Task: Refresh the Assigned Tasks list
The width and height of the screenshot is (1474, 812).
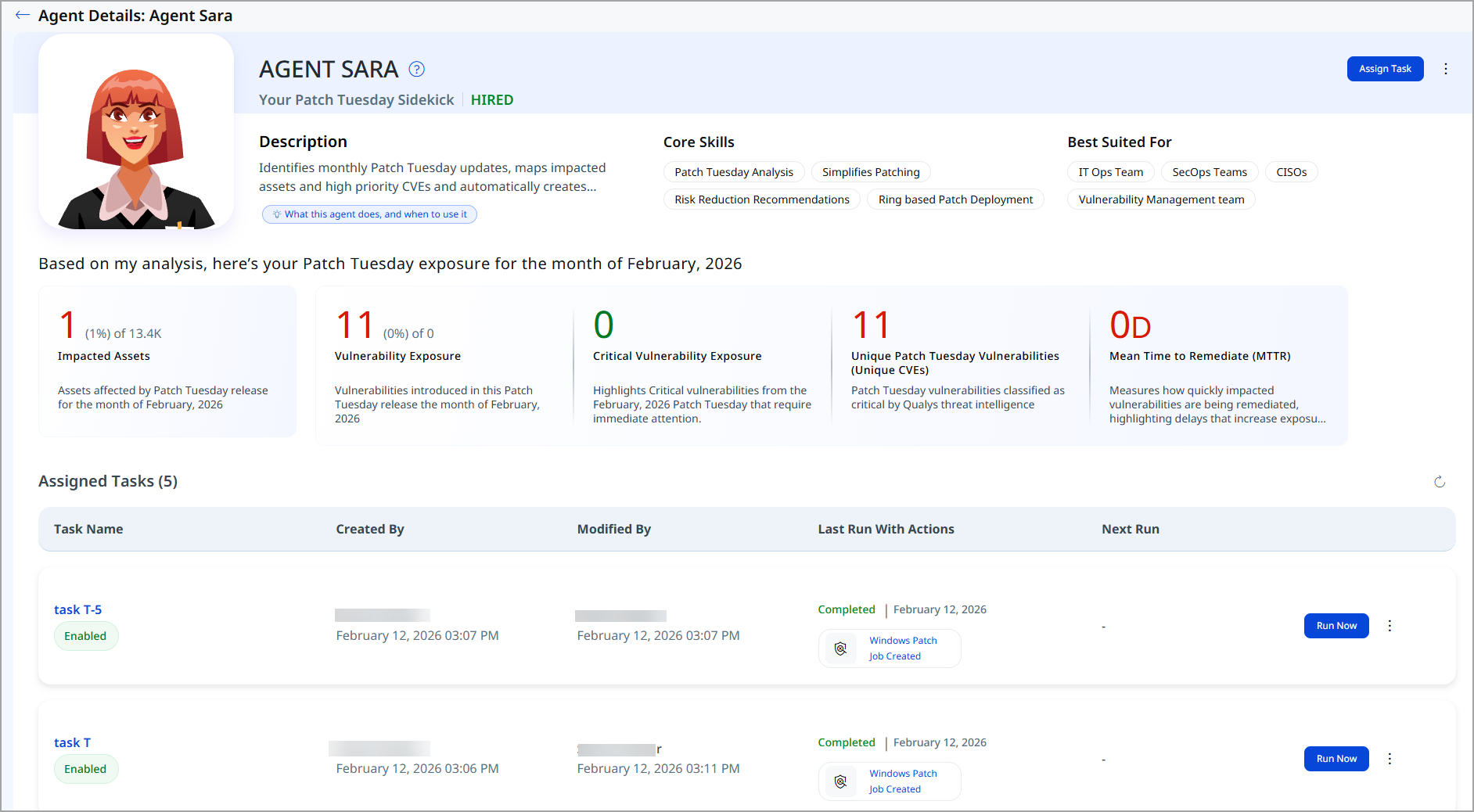Action: (x=1440, y=482)
